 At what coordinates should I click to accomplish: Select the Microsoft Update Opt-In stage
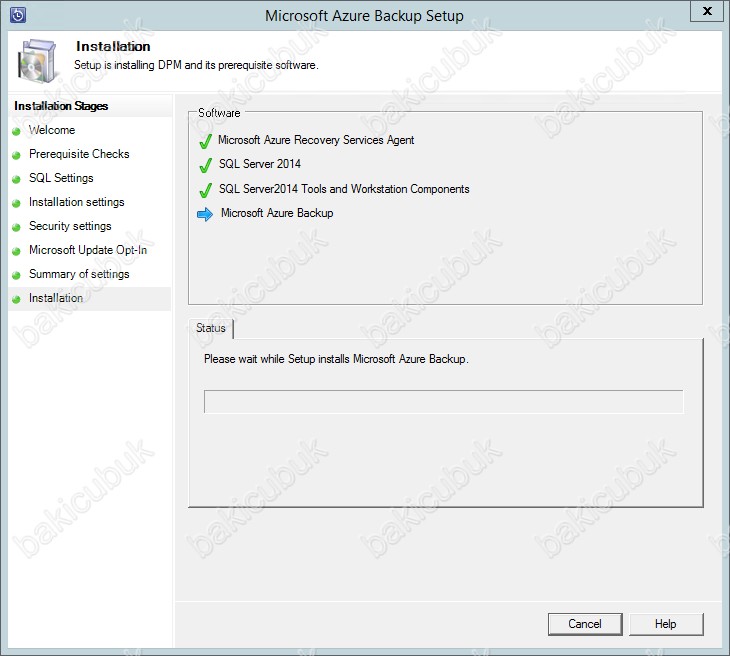pyautogui.click(x=88, y=250)
